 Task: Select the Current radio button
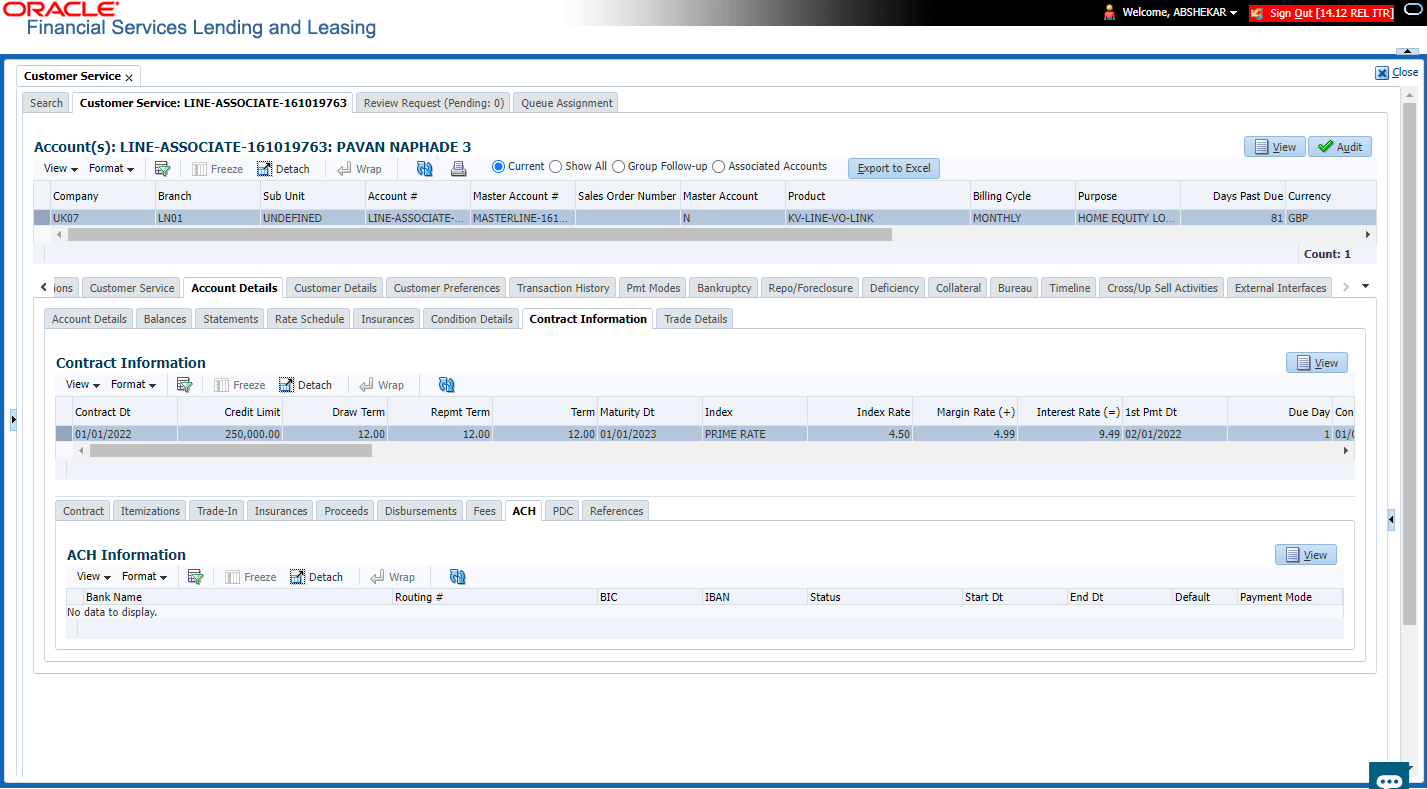498,167
